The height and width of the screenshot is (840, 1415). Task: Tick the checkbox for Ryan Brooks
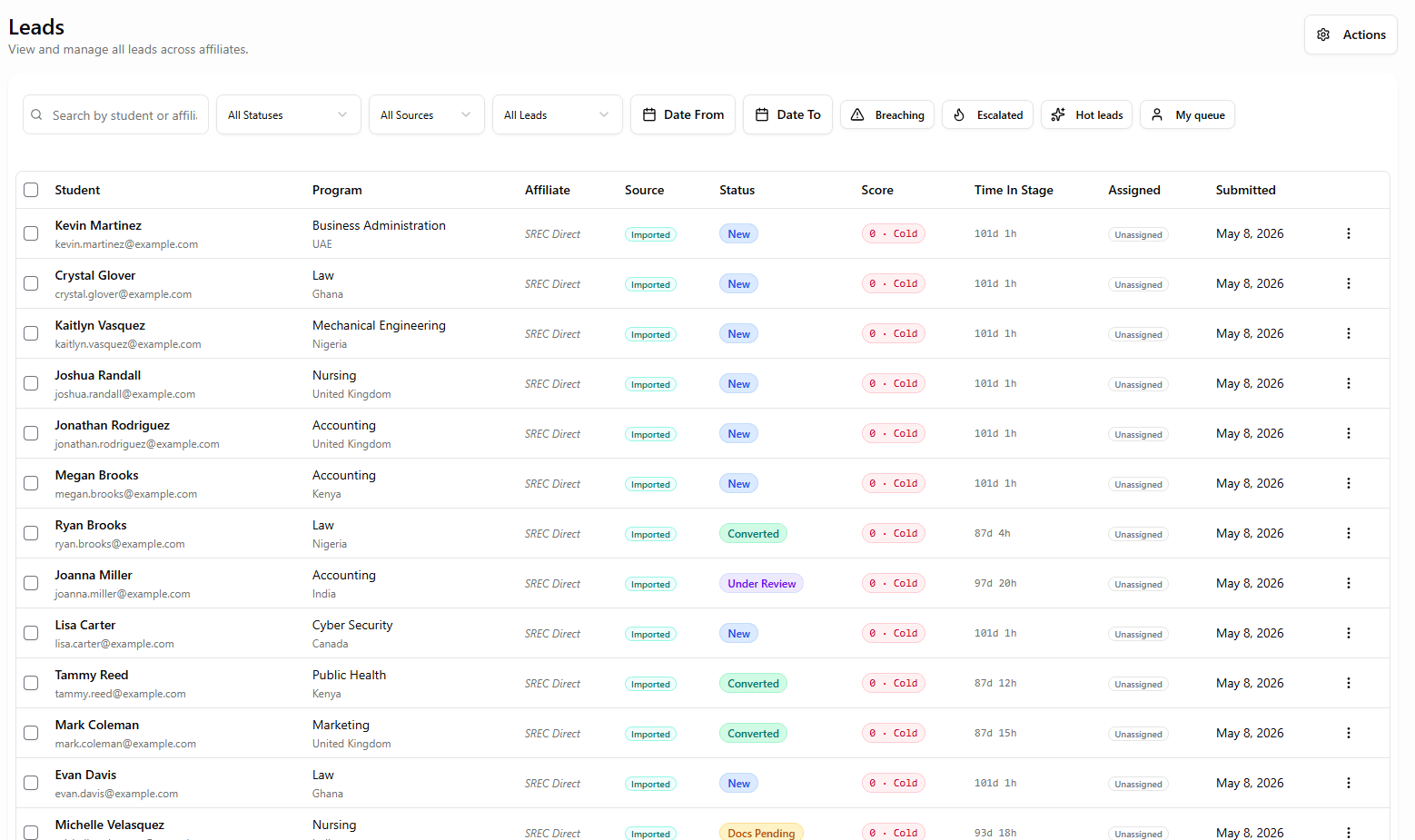coord(31,533)
